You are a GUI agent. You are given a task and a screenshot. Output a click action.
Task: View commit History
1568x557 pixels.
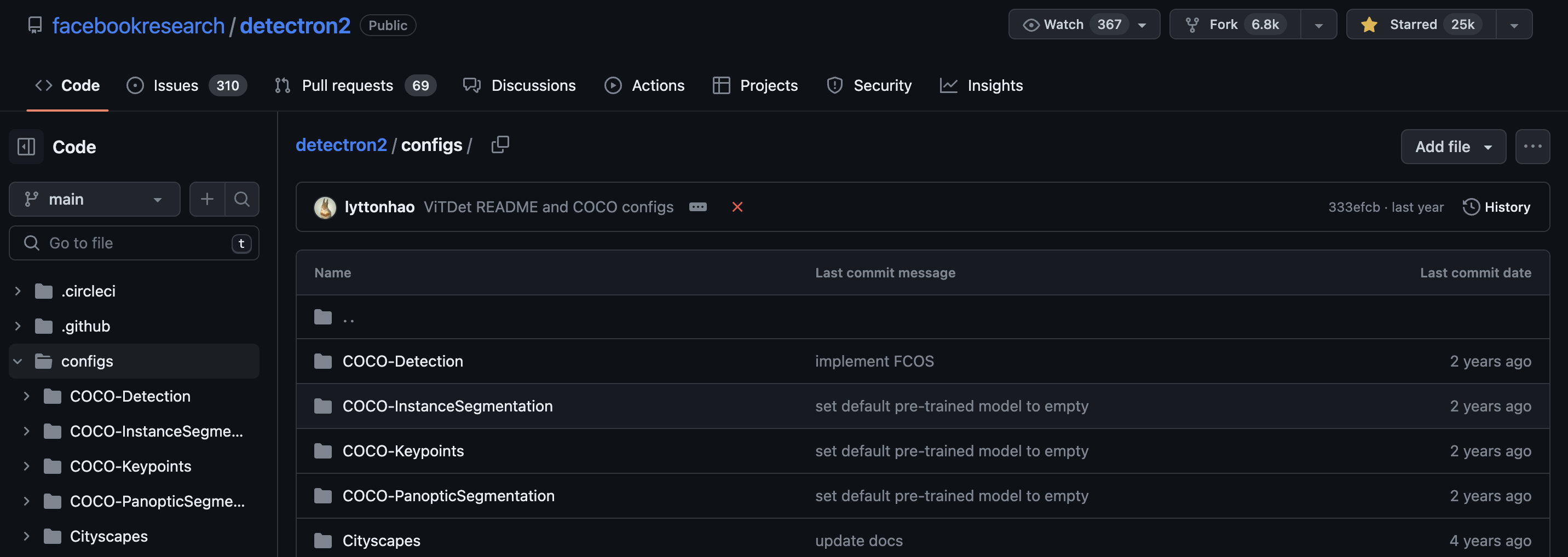(x=1497, y=207)
